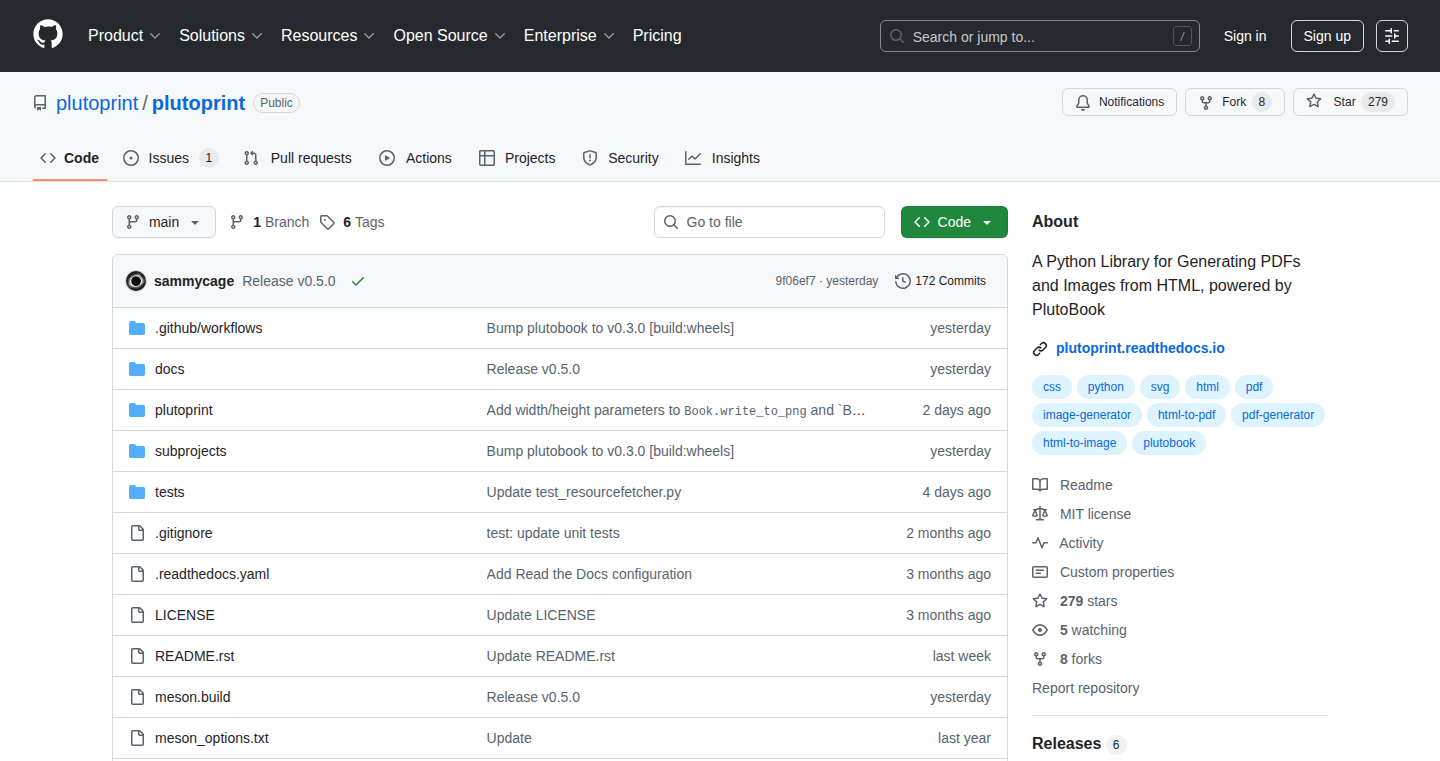The height and width of the screenshot is (761, 1440).
Task: Click the html-to-pdf topic tag
Action: point(1187,415)
